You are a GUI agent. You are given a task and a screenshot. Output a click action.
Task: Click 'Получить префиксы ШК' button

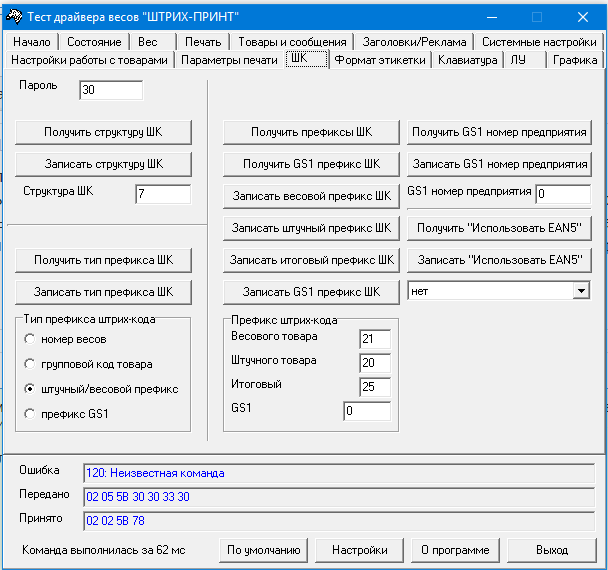point(311,132)
